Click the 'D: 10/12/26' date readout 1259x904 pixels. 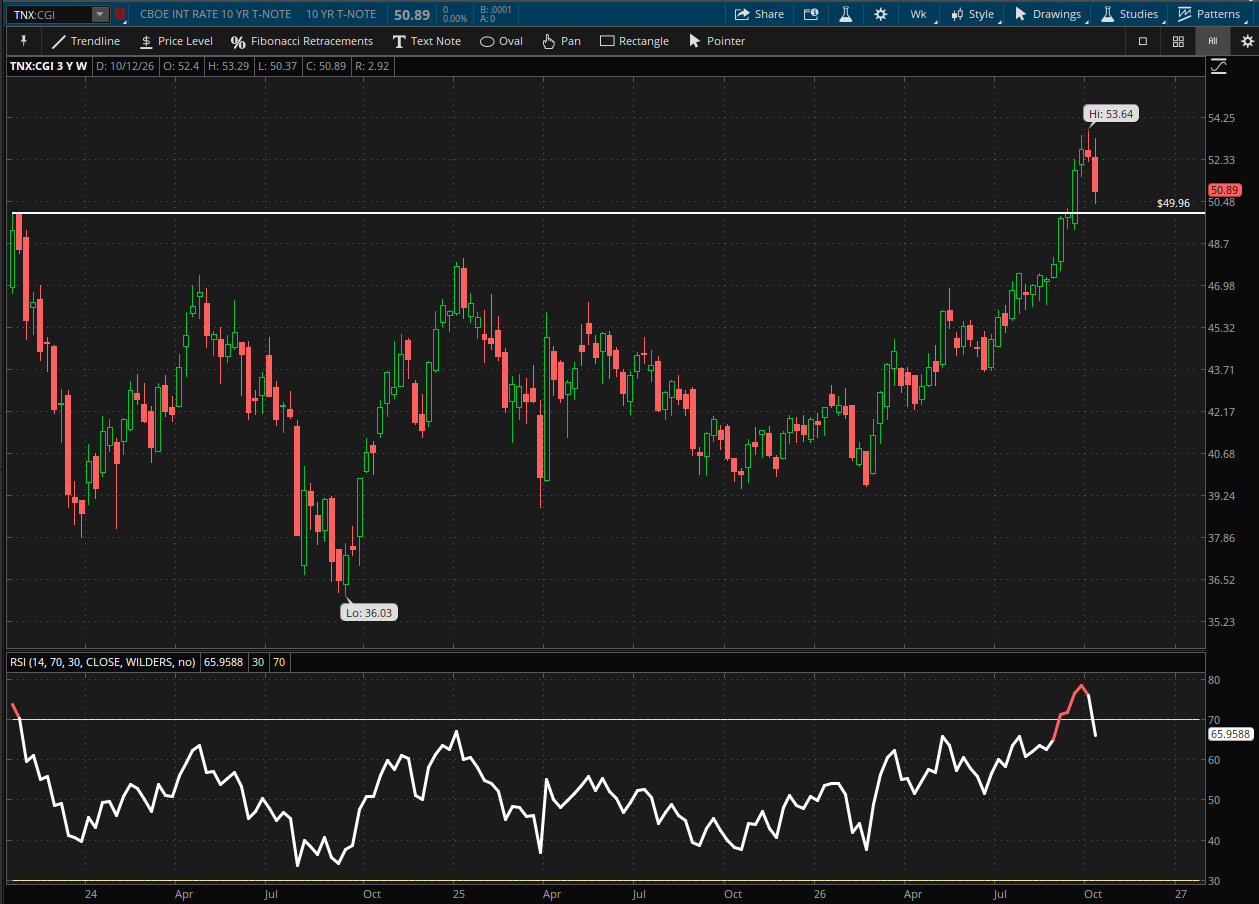click(126, 67)
